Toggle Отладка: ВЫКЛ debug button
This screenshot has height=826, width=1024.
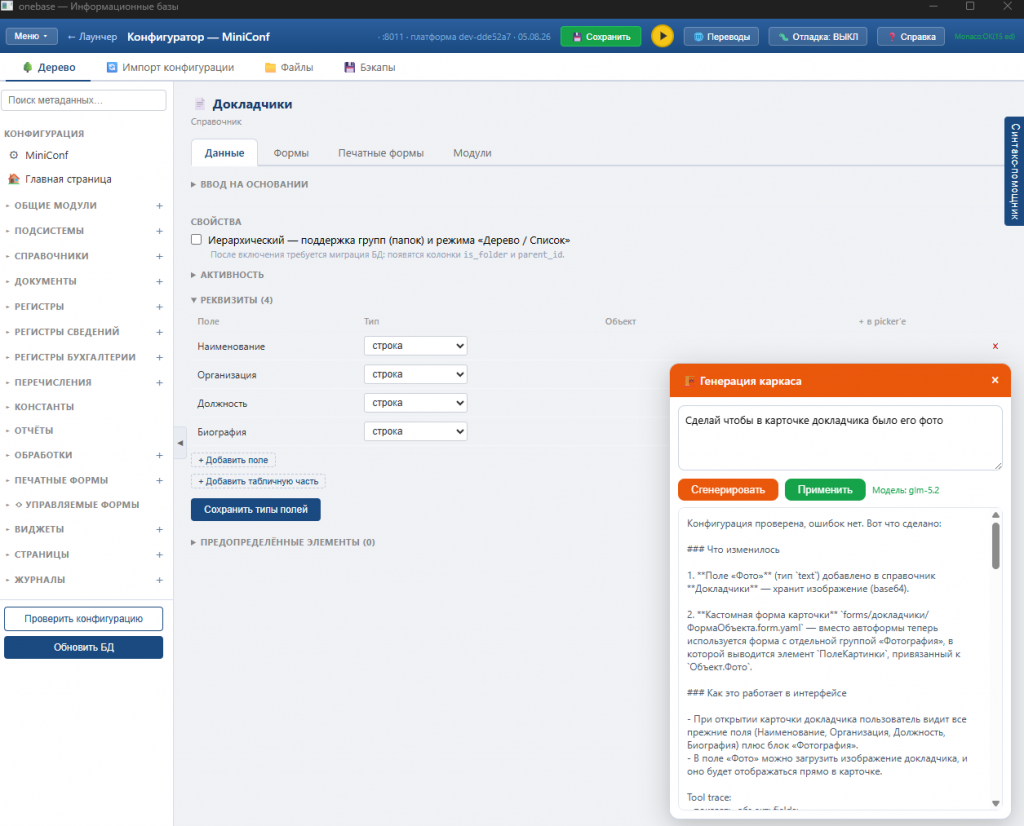pos(818,37)
